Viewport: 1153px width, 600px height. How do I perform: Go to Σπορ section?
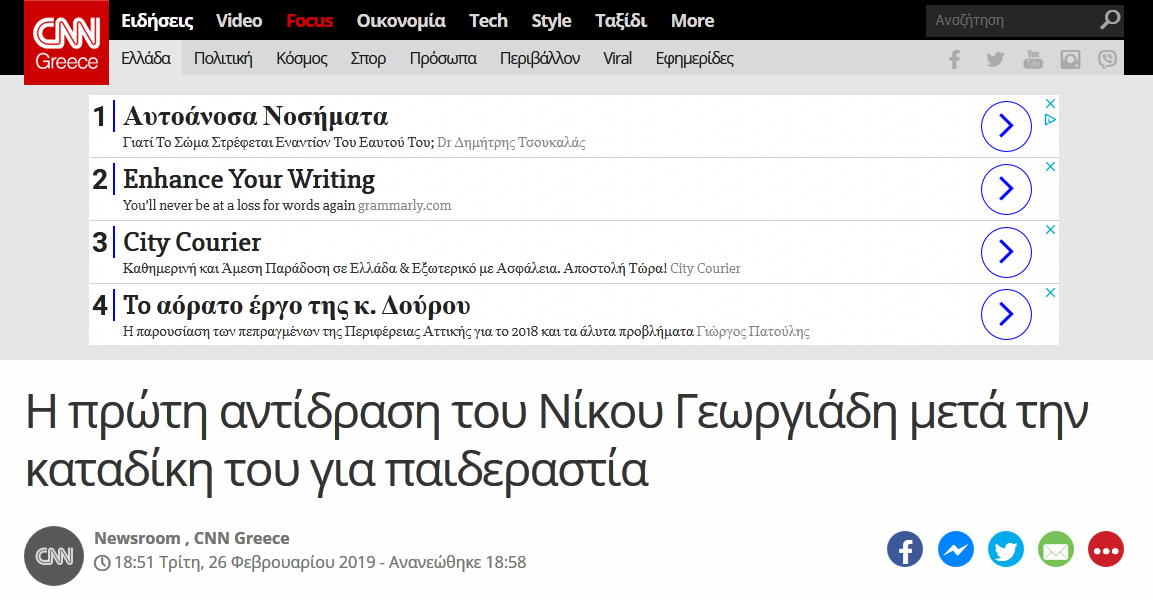[368, 58]
